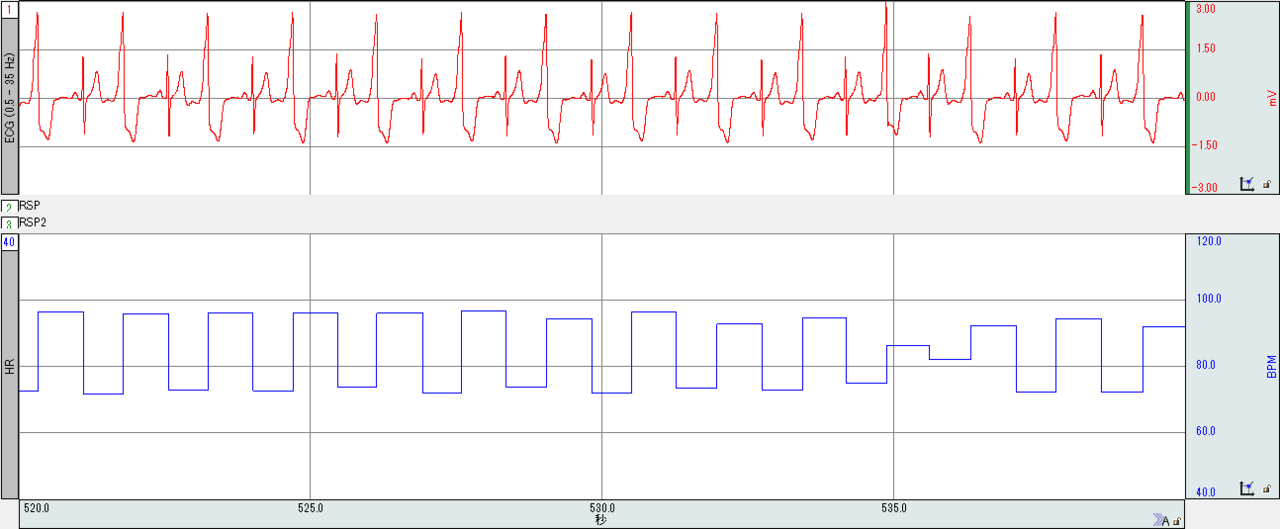Click the -1.50 ECG scale value
Screen dimensions: 1280x529
1204,145
